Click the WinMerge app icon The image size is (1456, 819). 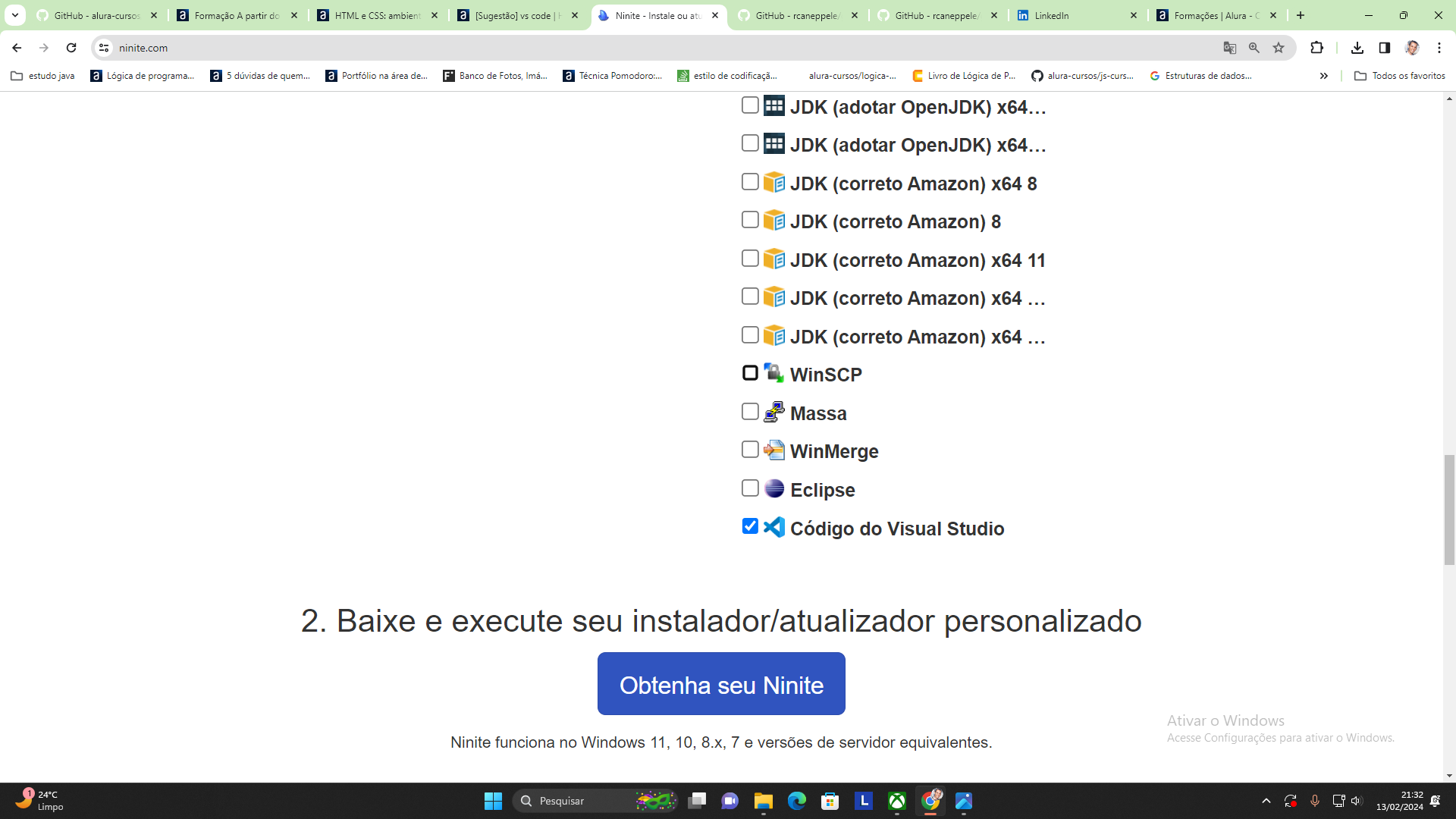click(774, 450)
